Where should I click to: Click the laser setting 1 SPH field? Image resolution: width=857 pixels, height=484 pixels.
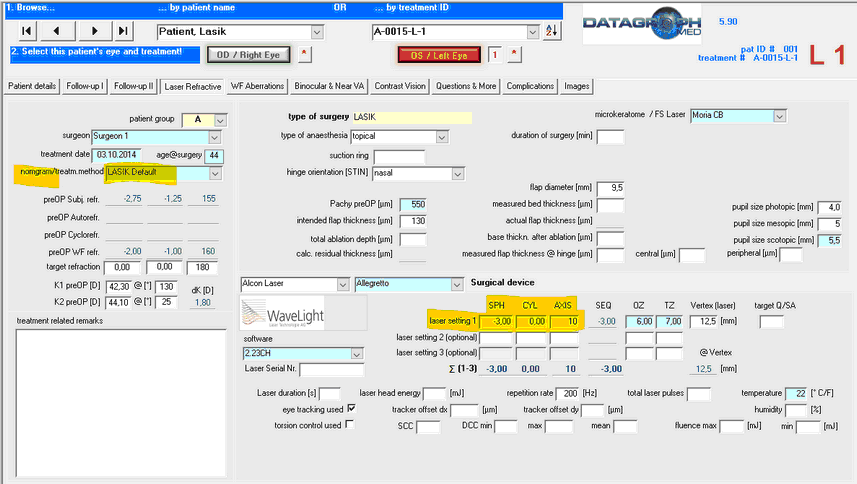(x=497, y=321)
